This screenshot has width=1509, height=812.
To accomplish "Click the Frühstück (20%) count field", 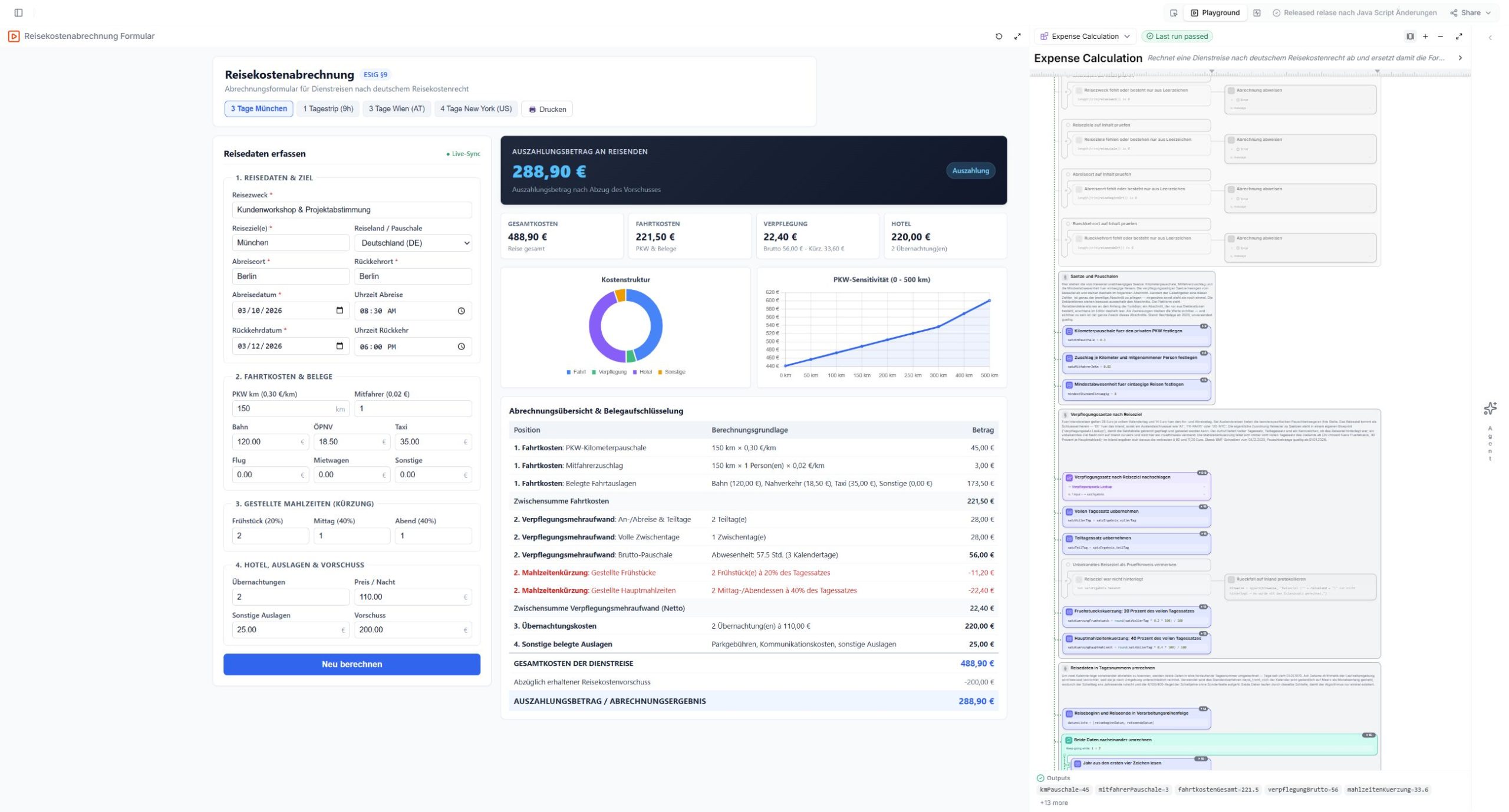I will 271,536.
